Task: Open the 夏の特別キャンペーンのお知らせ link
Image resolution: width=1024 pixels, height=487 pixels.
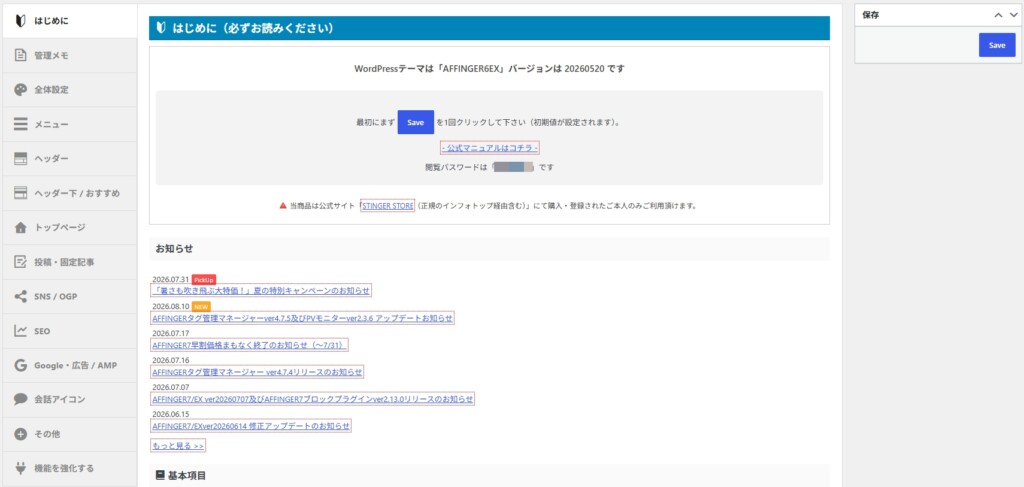Action: 261,291
